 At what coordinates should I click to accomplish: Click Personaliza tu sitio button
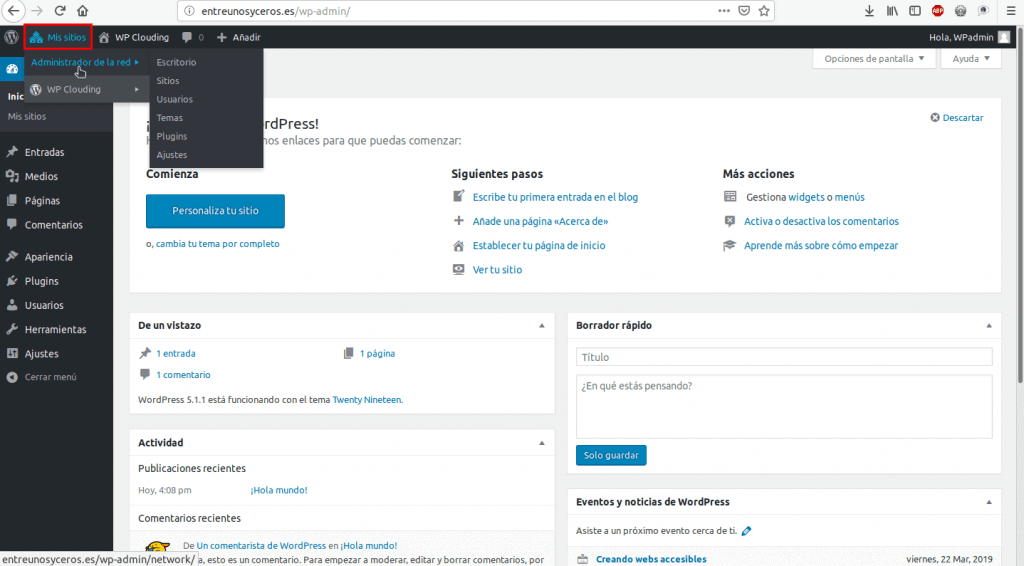[x=215, y=211]
